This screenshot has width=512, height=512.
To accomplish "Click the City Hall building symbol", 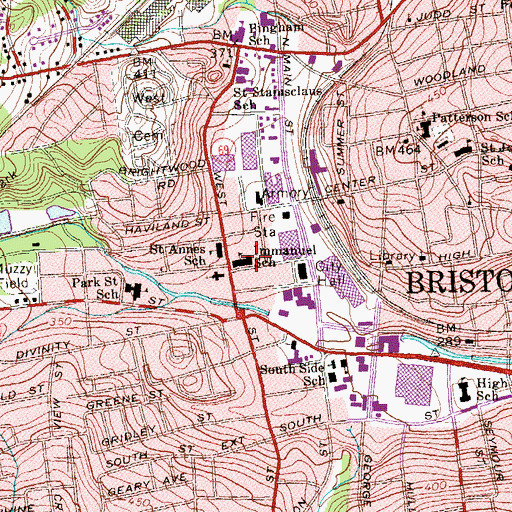I will [x=302, y=272].
